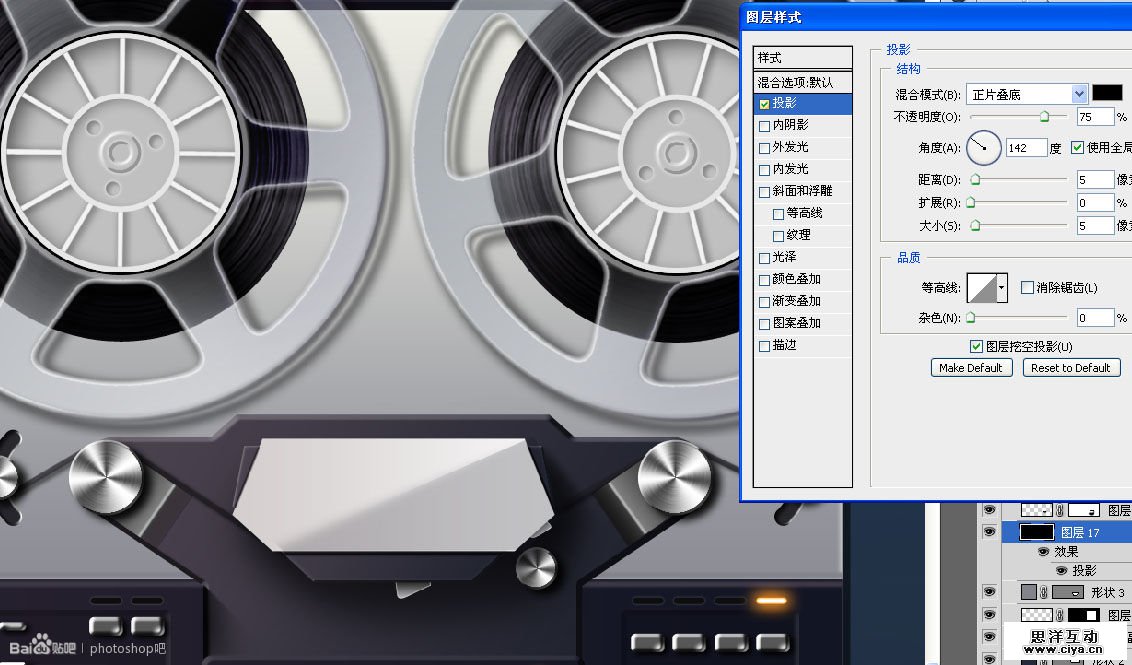Viewport: 1132px width, 665px height.
Task: Click the 大小 value field
Action: pyautogui.click(x=1095, y=225)
